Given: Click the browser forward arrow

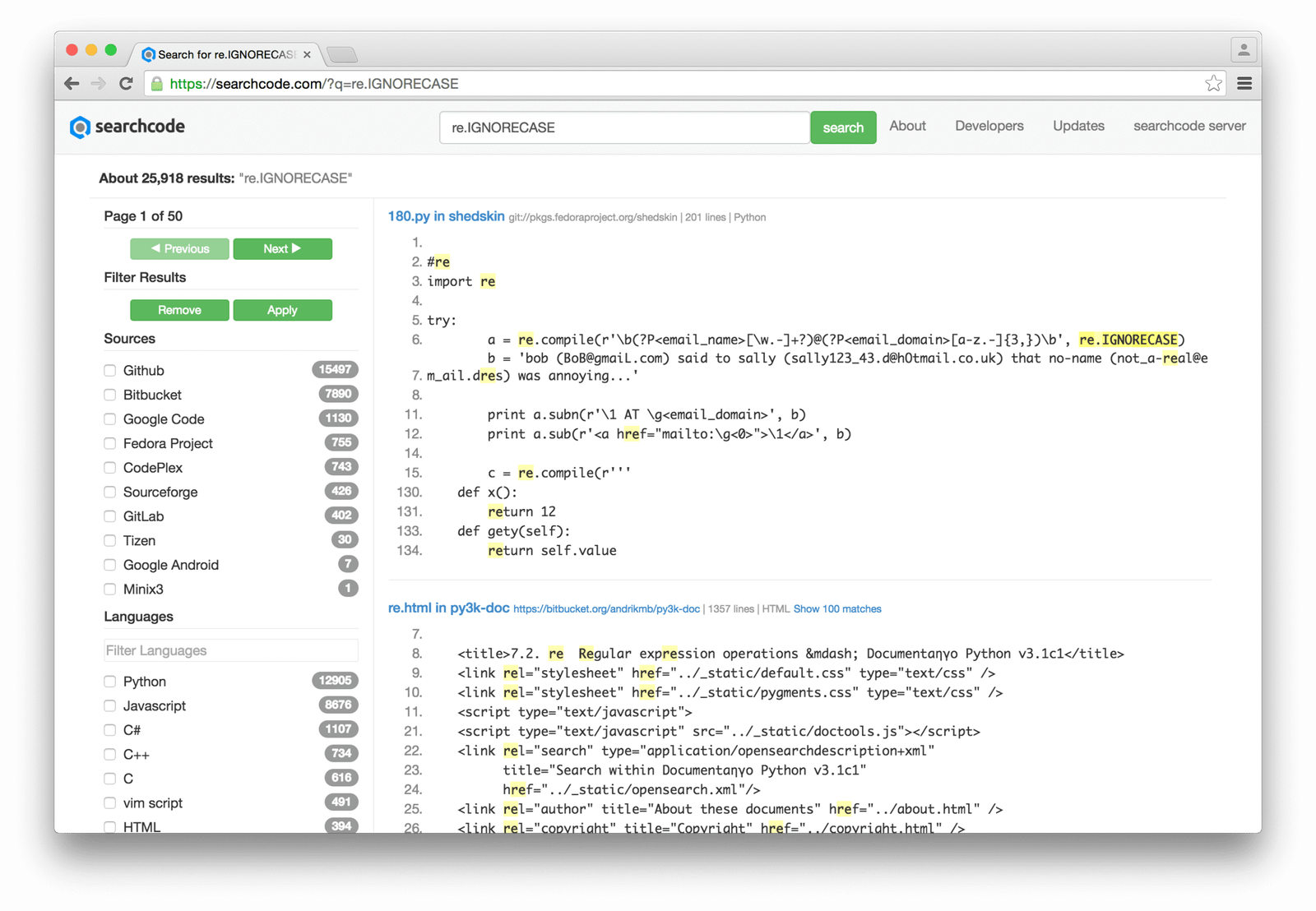Looking at the screenshot, I should [99, 83].
